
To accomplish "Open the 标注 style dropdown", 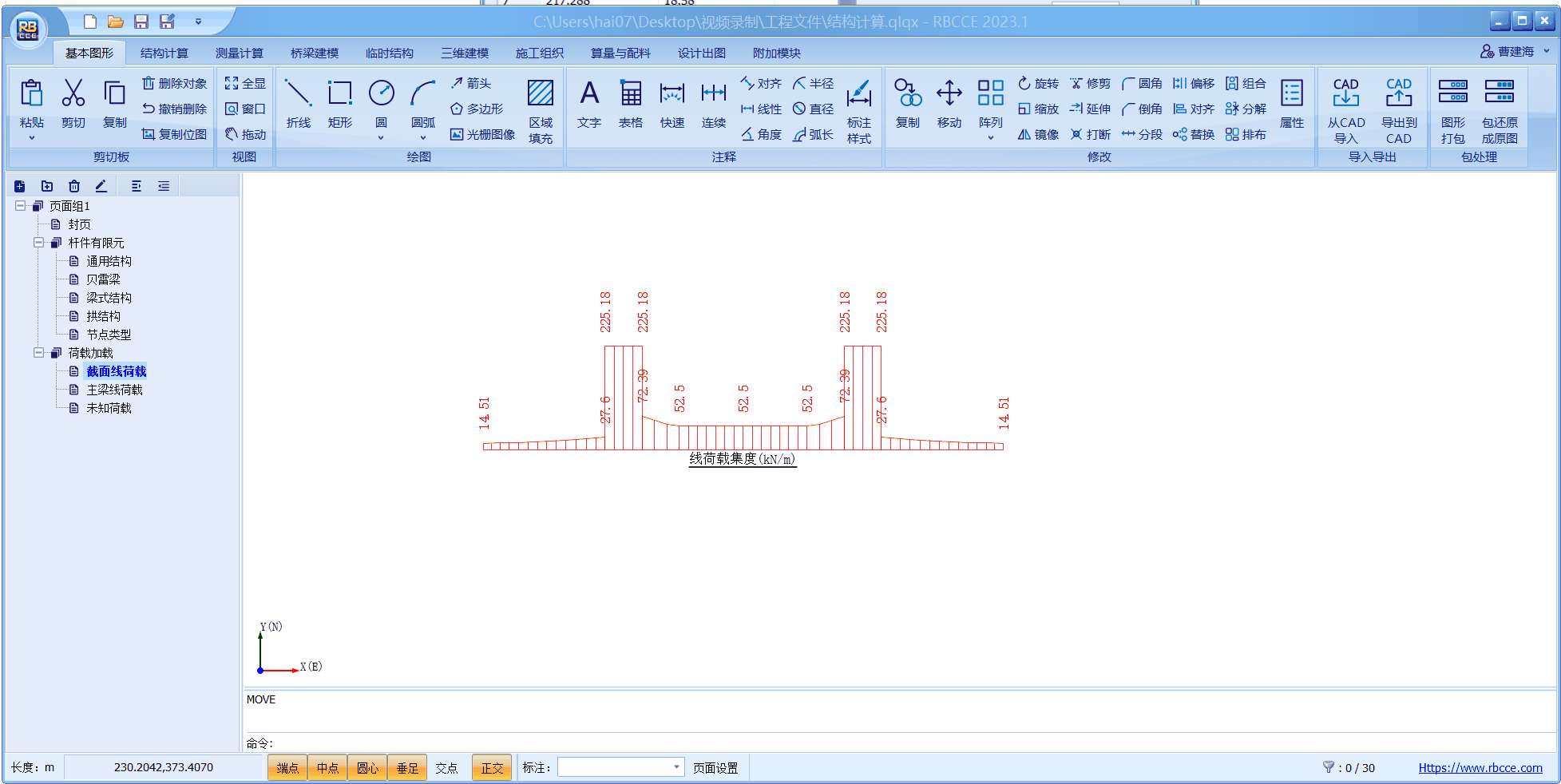I will click(x=676, y=767).
